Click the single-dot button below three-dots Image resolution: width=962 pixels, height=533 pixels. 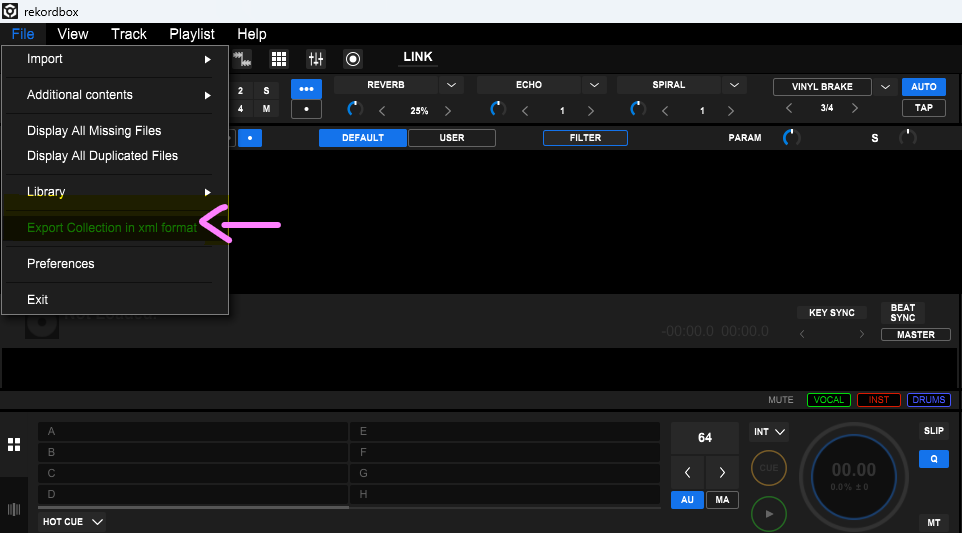click(306, 109)
